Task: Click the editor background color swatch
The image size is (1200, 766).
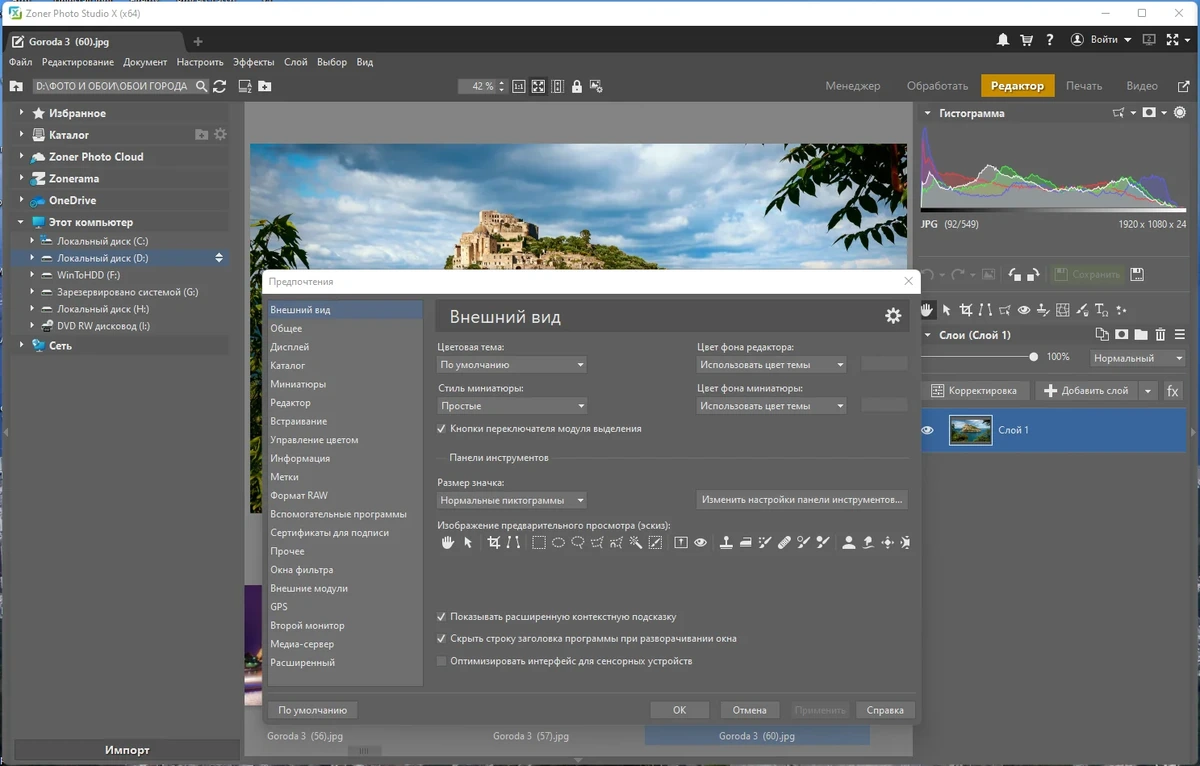Action: click(x=884, y=364)
